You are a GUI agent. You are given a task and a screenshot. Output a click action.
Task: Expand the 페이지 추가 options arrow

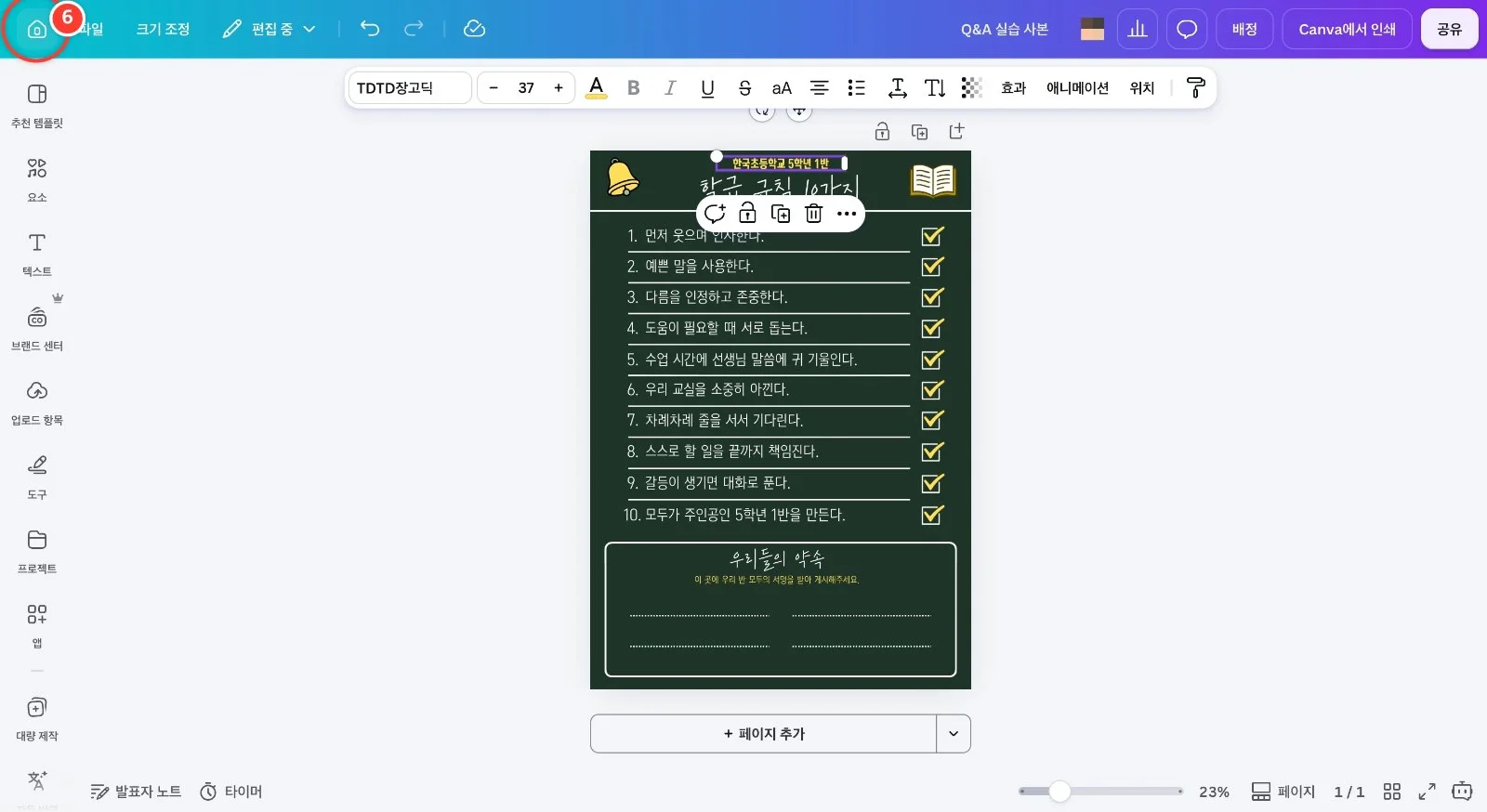click(x=954, y=734)
